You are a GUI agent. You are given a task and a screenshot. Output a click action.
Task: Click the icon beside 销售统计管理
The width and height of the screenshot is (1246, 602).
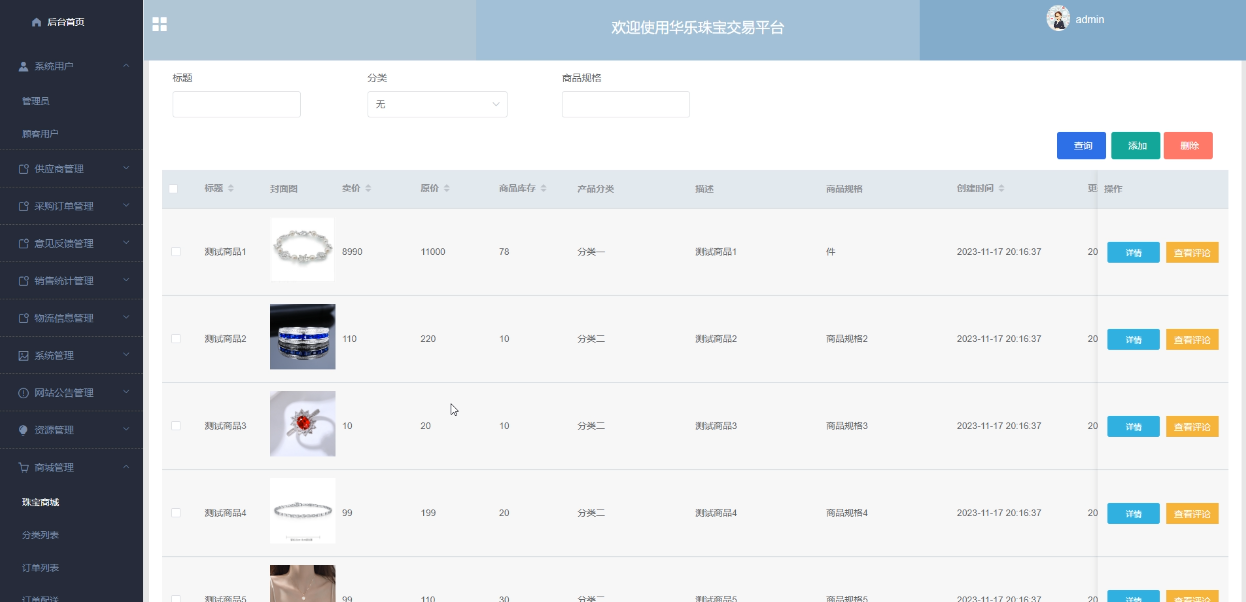[x=24, y=281]
